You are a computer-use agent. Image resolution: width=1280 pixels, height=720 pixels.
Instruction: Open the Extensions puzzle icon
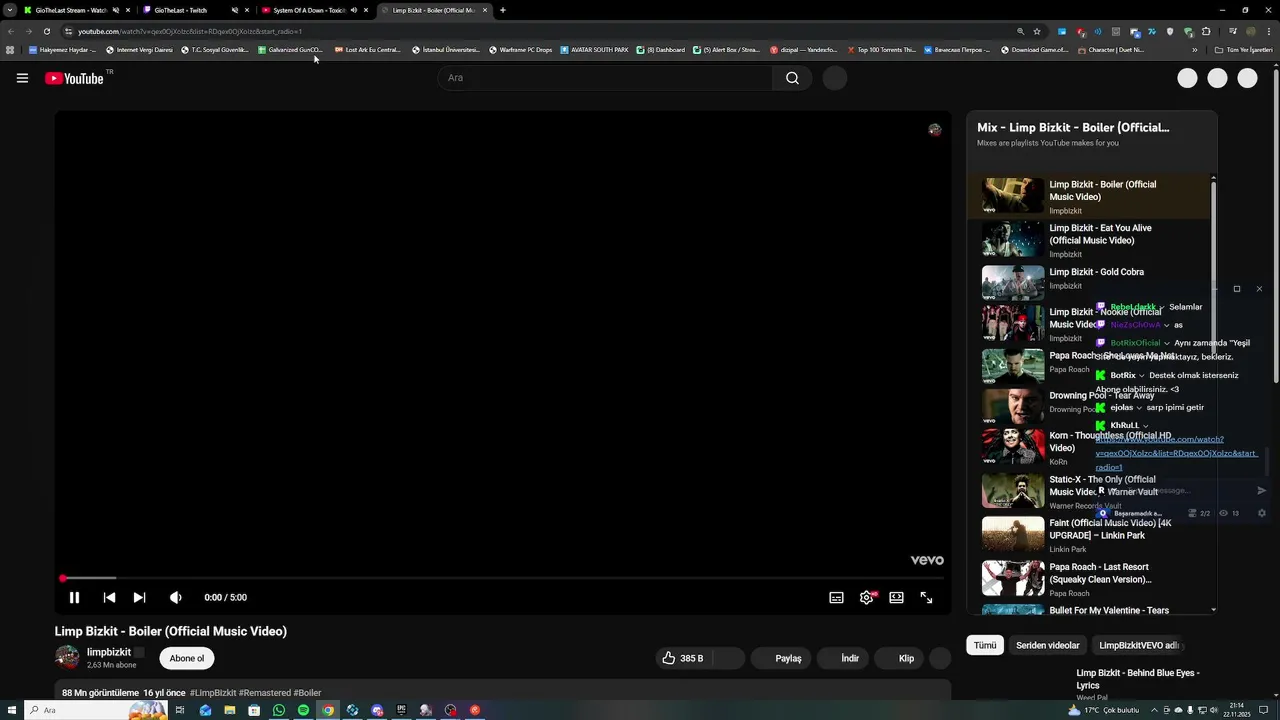(1206, 31)
